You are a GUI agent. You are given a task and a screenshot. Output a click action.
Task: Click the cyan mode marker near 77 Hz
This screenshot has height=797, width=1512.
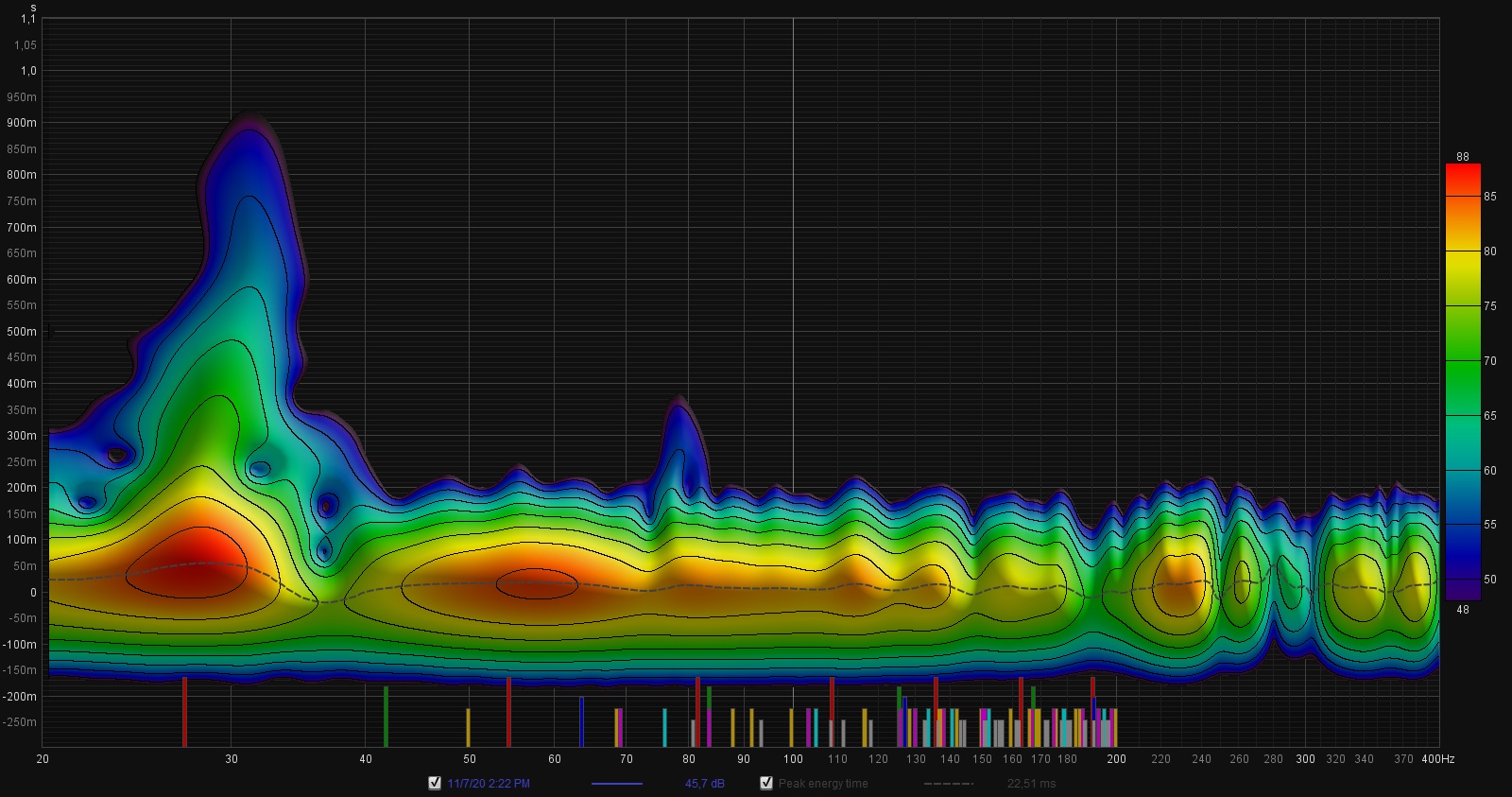tap(664, 727)
